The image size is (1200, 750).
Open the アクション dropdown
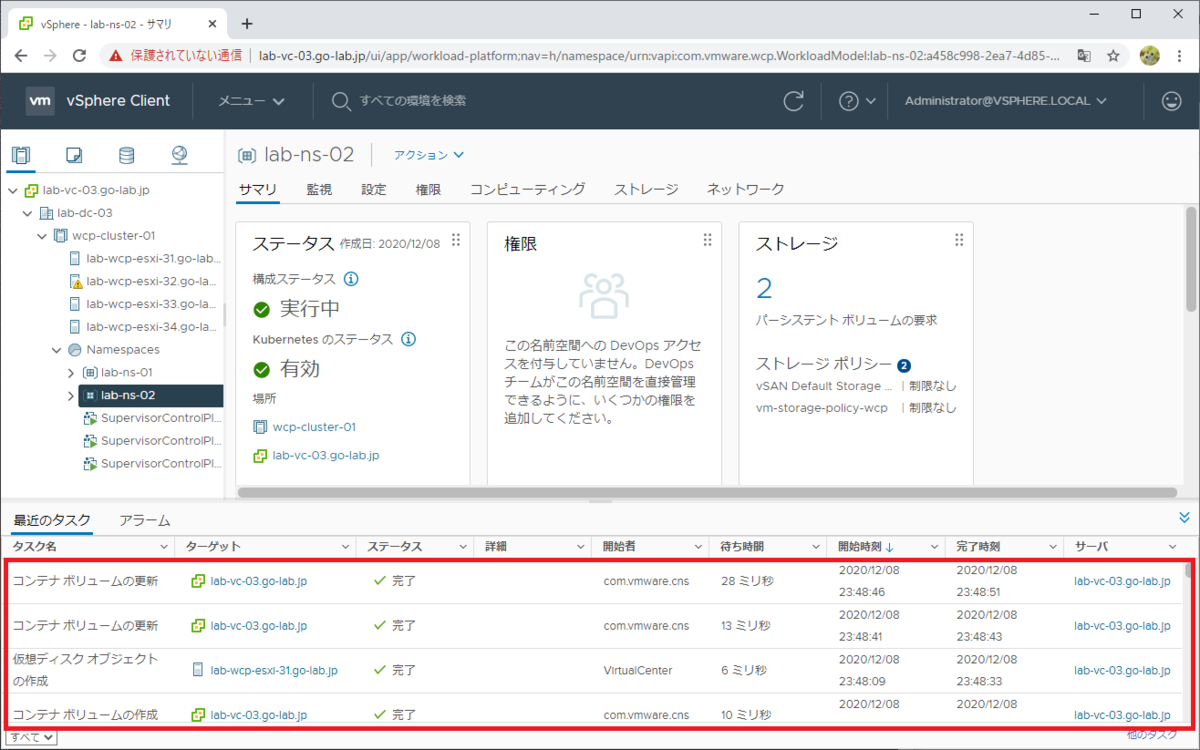[429, 155]
